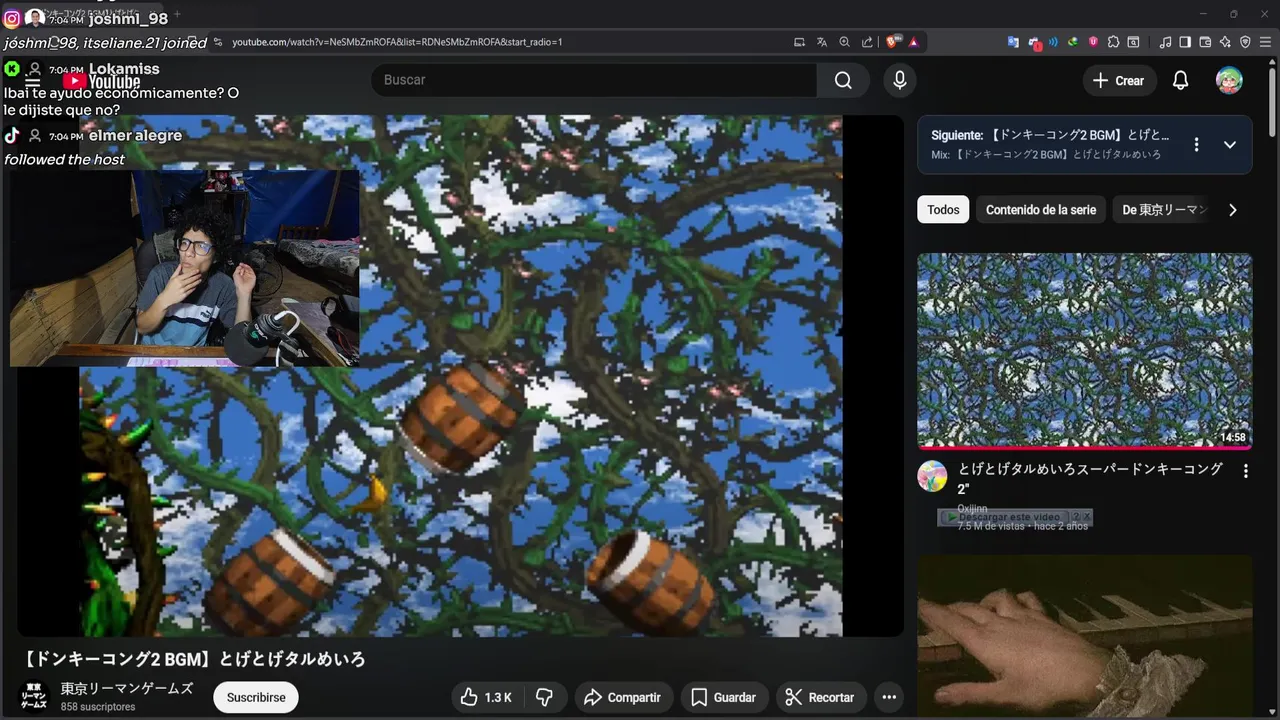Click the Crear button

(1119, 81)
